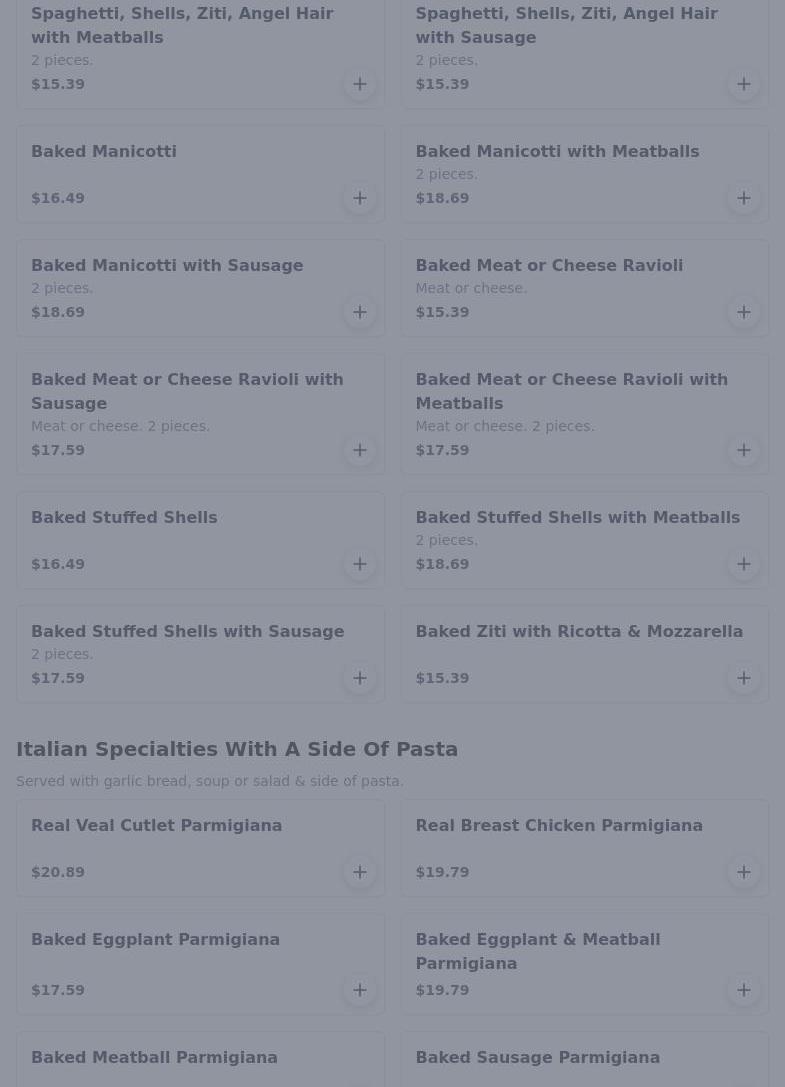Add Real Breast Chicken Parmigiana with the plus icon
Image resolution: width=785 pixels, height=1087 pixels.
pos(743,872)
